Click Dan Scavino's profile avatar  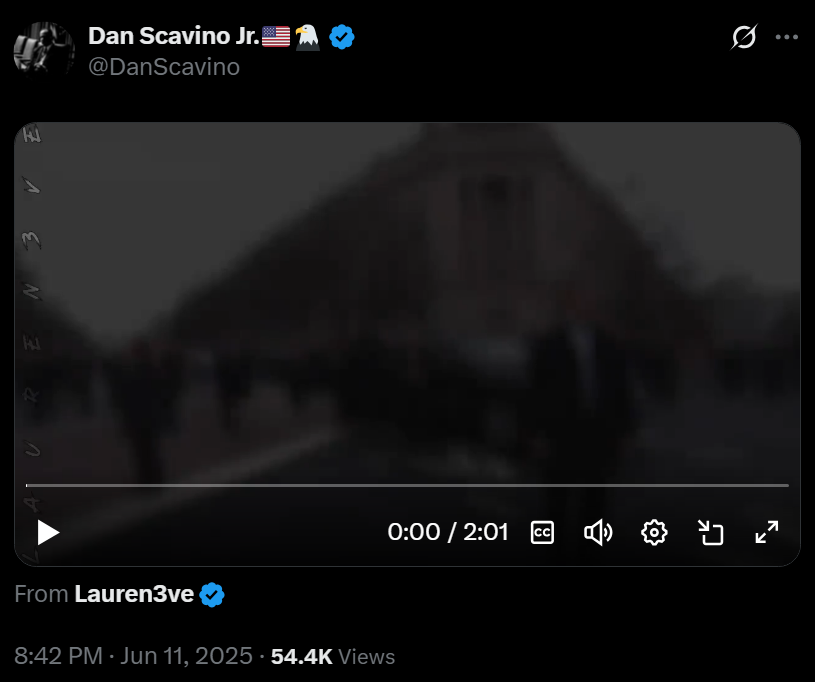(44, 52)
